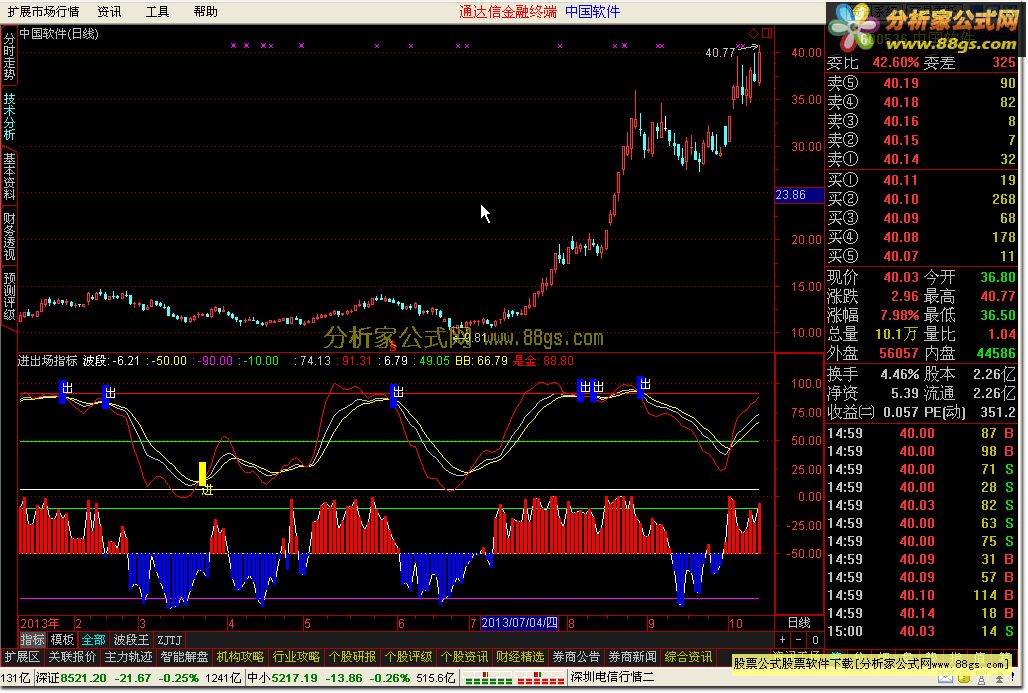Click the 深证 8521.20 index in status bar
The width and height of the screenshot is (1028, 693).
pyautogui.click(x=70, y=677)
